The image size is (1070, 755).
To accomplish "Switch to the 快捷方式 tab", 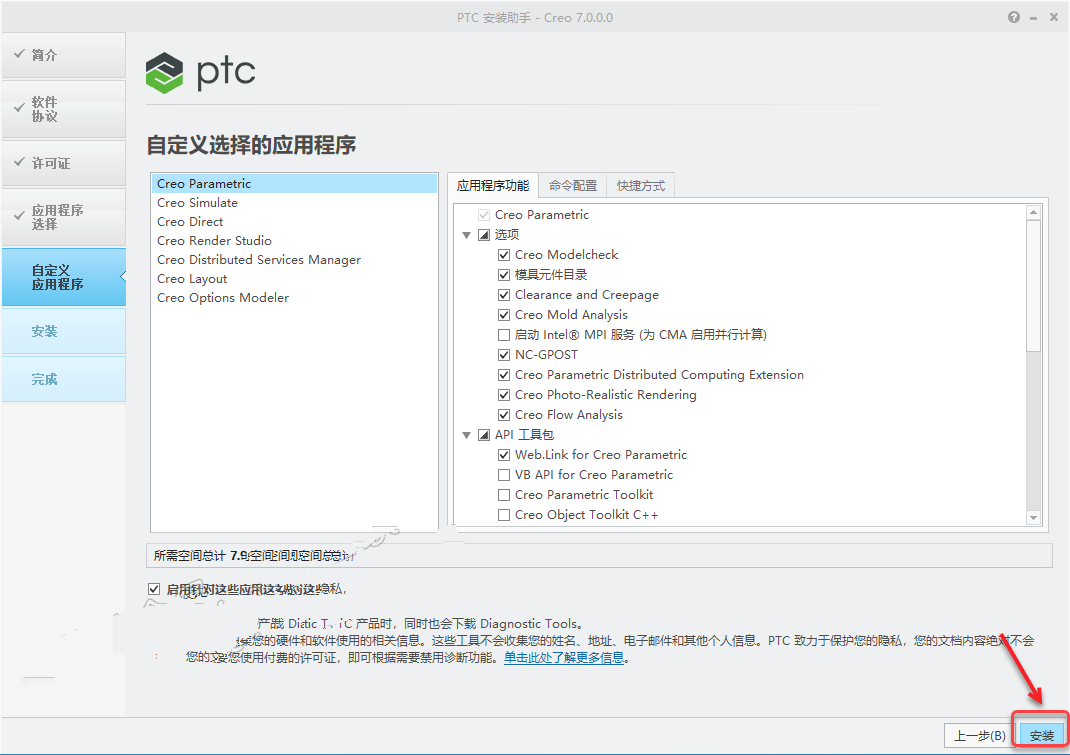I will (x=641, y=186).
